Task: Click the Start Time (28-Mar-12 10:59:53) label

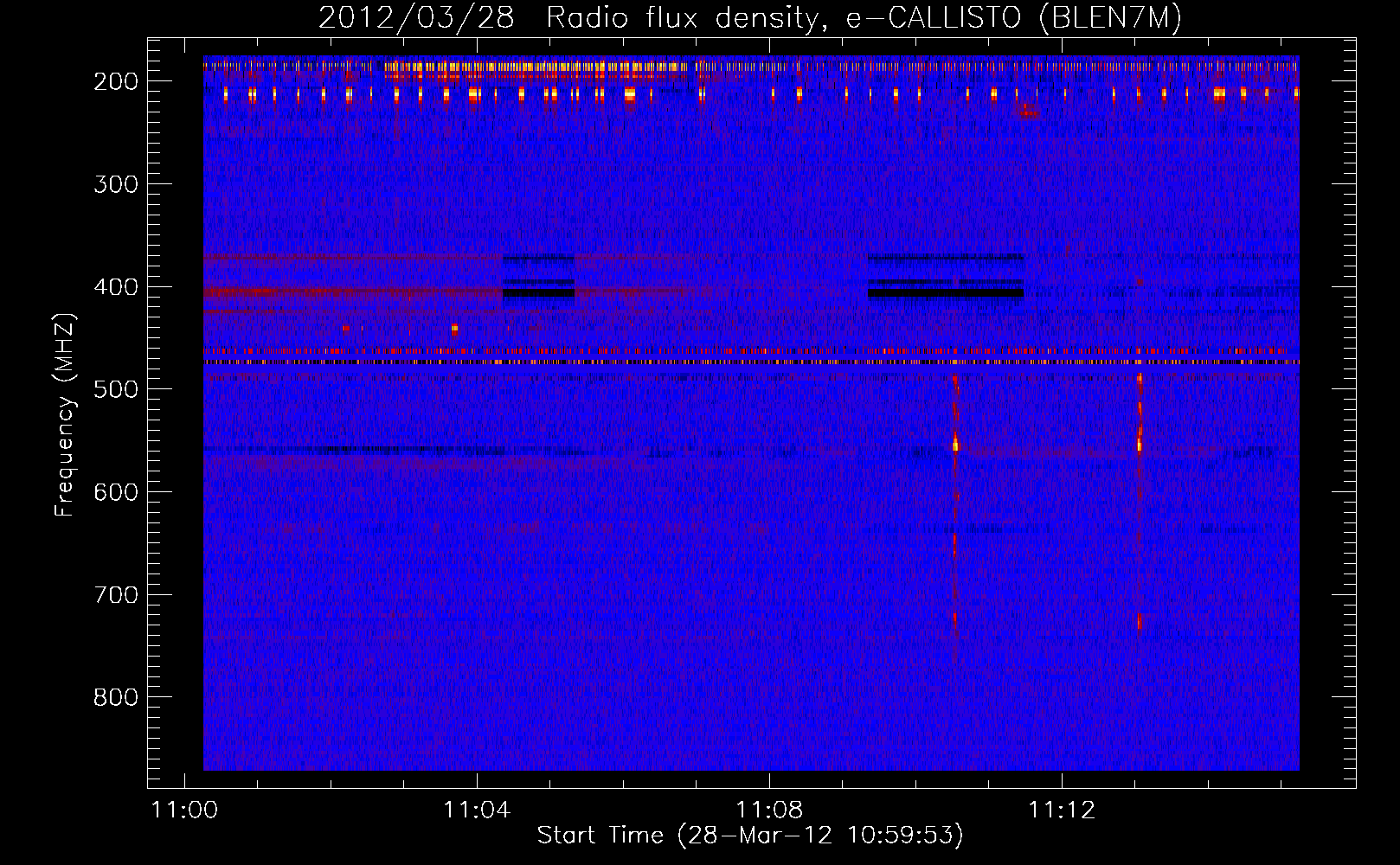Action: click(750, 836)
